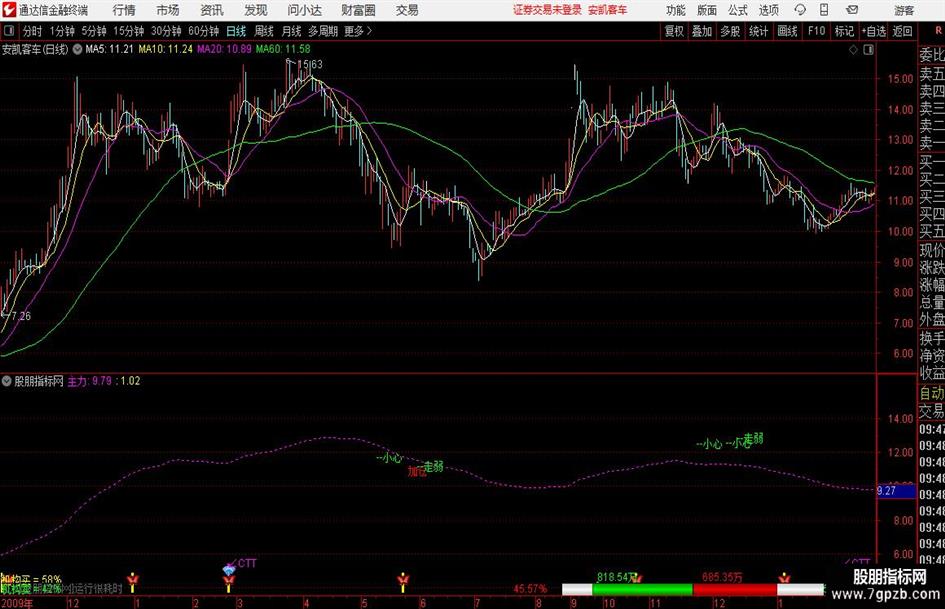945x609 pixels.
Task: Open the headset customer service icon
Action: pyautogui.click(x=800, y=10)
